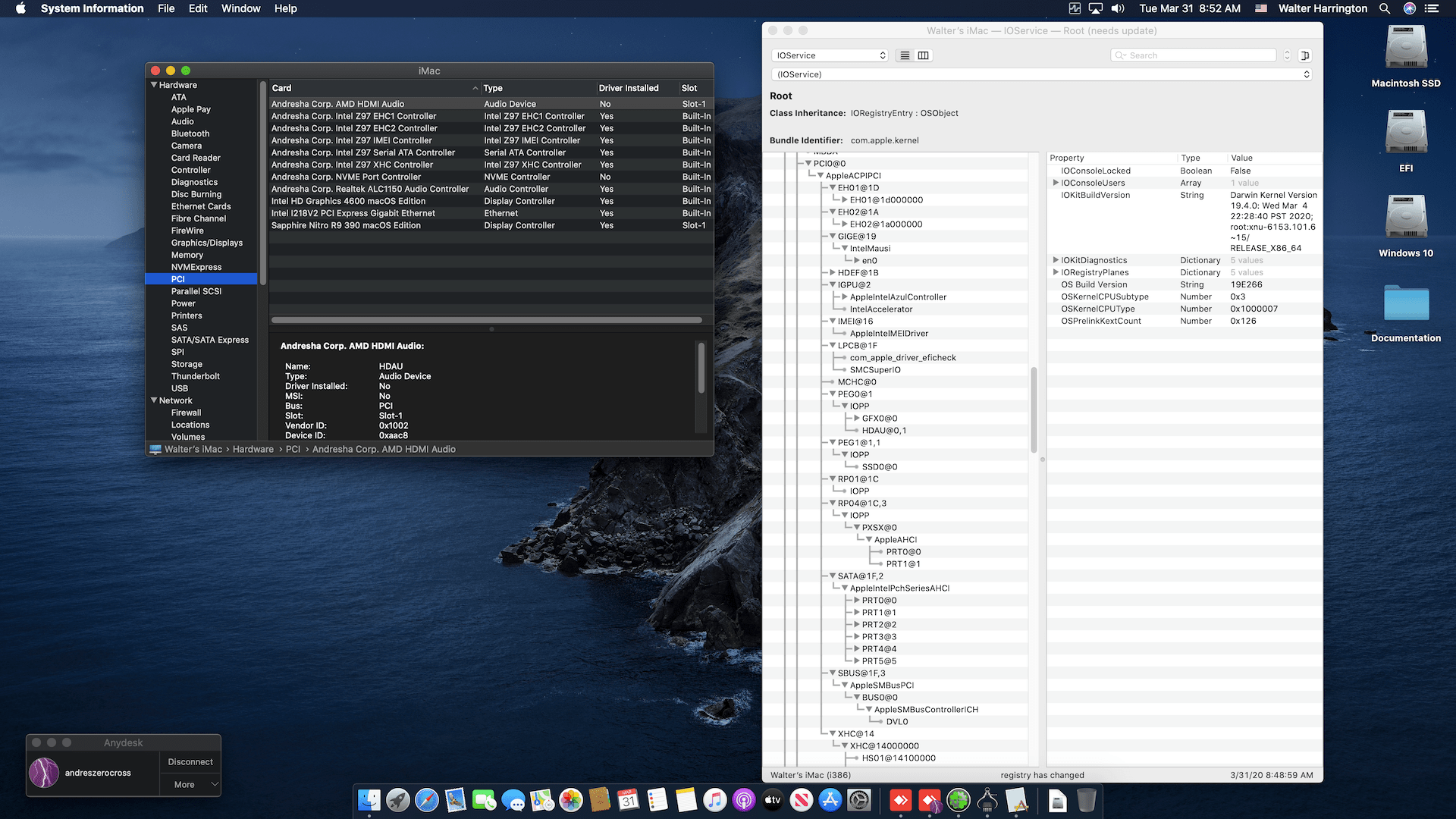Open Maps from the Dock

pyautogui.click(x=541, y=800)
